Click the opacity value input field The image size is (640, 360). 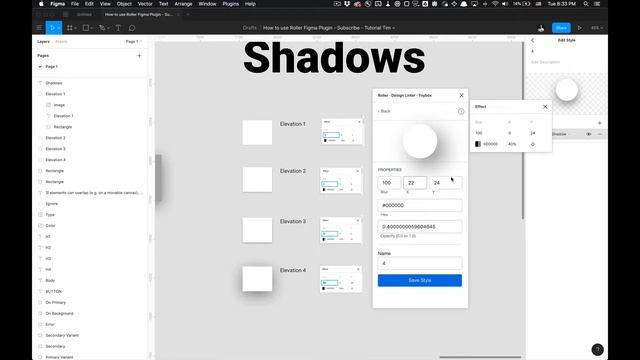point(420,227)
